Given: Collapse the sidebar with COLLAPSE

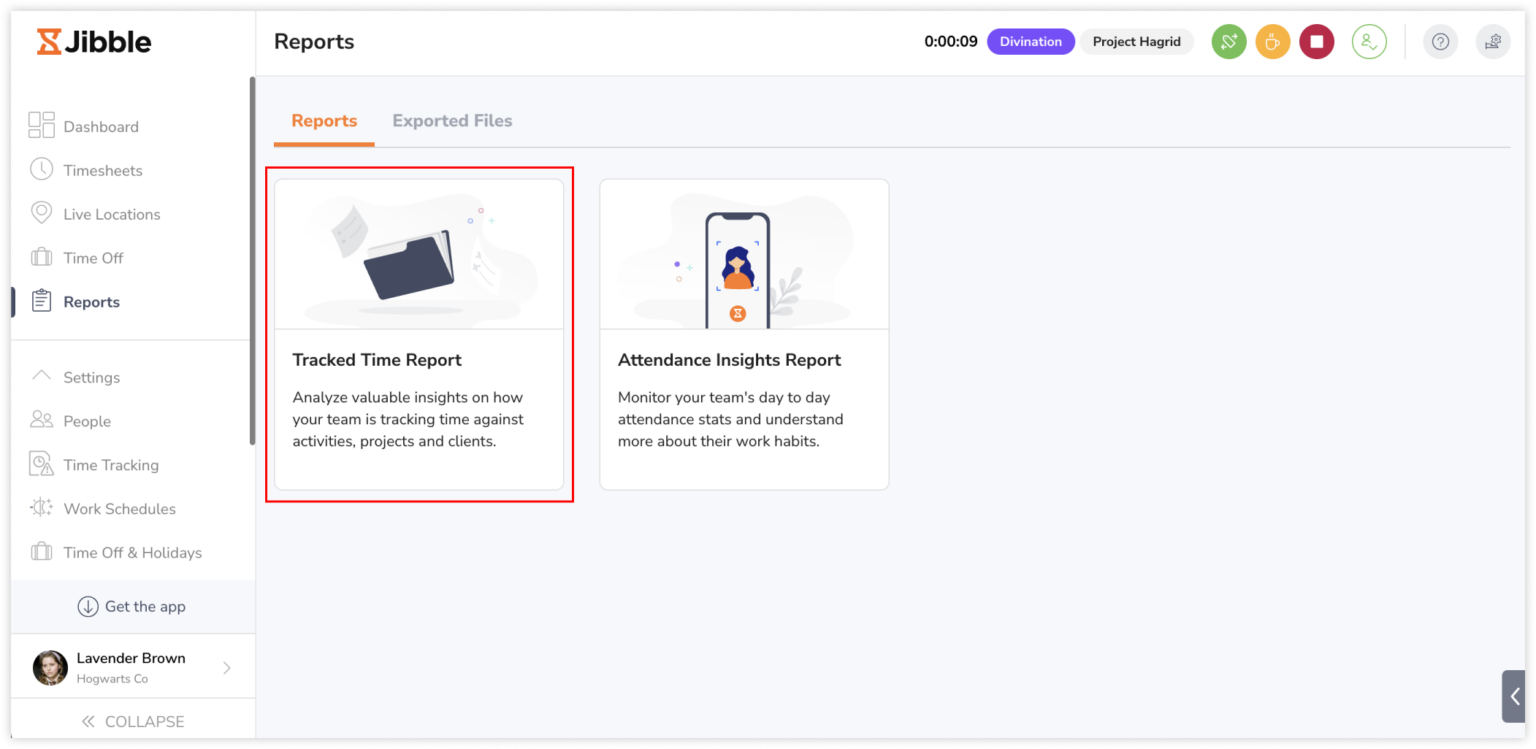Looking at the screenshot, I should (x=135, y=721).
